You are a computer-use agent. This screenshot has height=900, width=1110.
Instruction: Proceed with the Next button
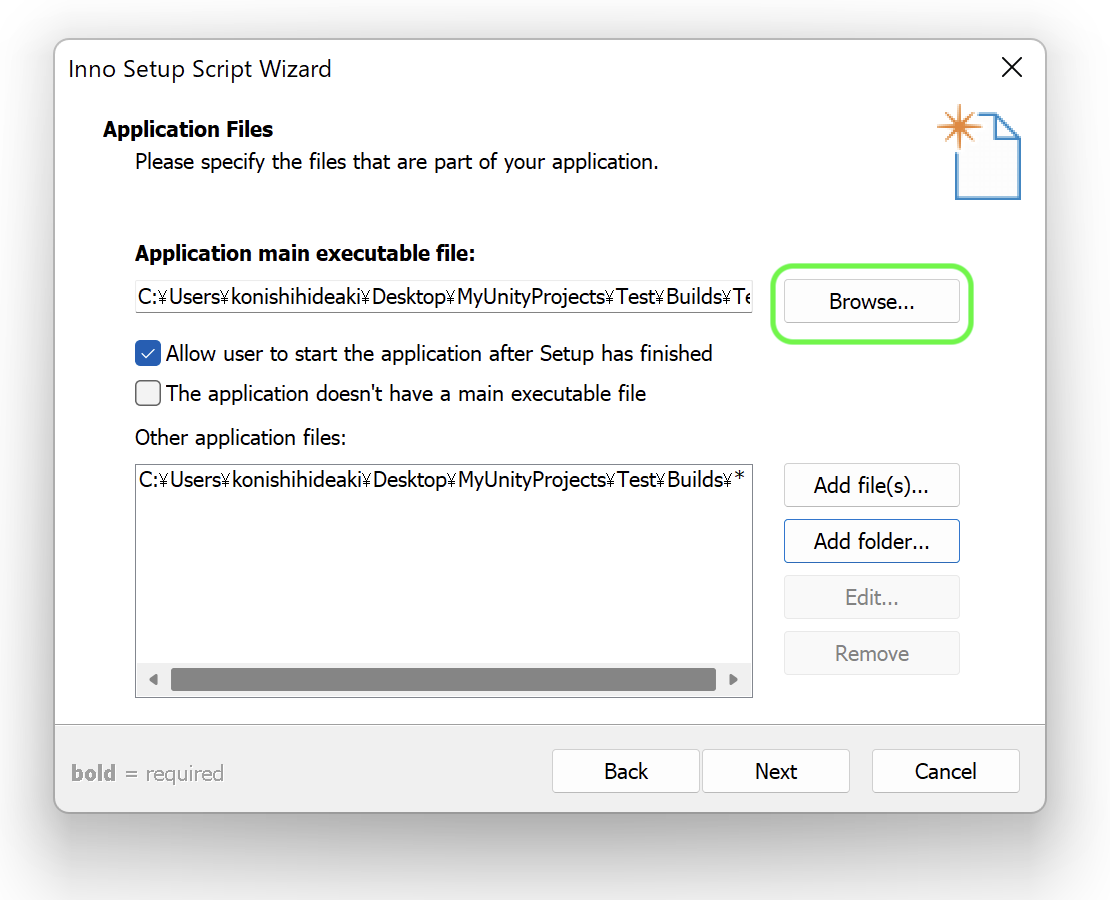pos(775,771)
